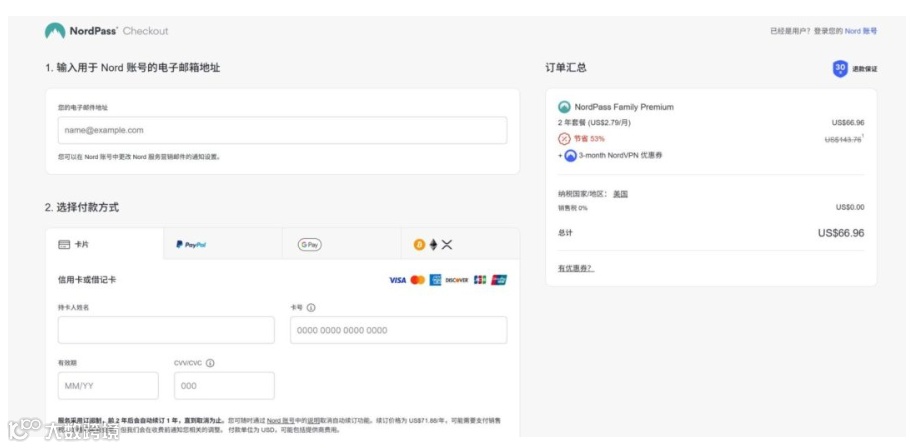This screenshot has height=448, width=915.
Task: Switch to the Google Pay payment tab
Action: 341,244
